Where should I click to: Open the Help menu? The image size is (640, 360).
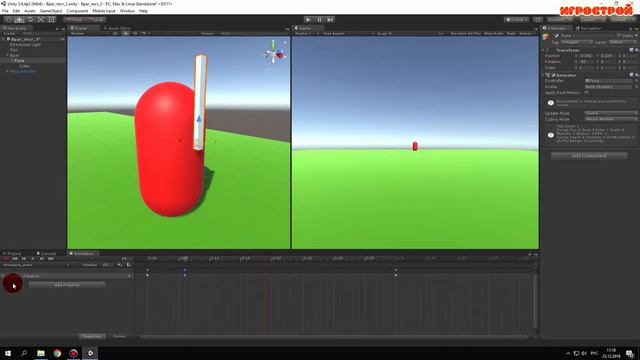pyautogui.click(x=143, y=11)
